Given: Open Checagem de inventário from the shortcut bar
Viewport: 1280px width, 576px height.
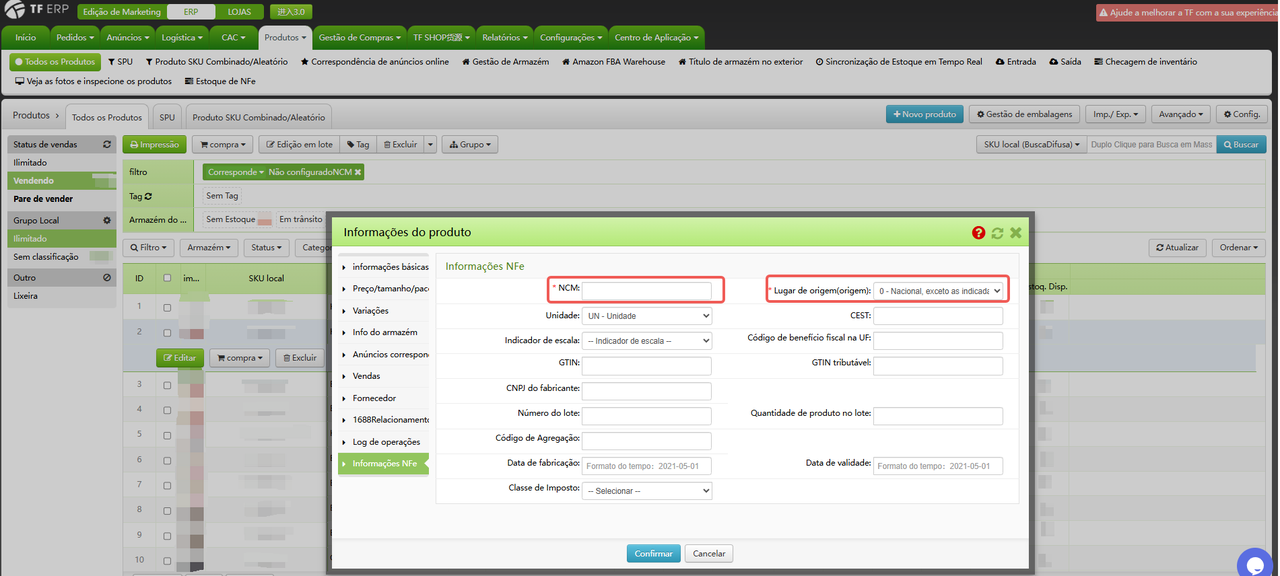Looking at the screenshot, I should 1145,61.
